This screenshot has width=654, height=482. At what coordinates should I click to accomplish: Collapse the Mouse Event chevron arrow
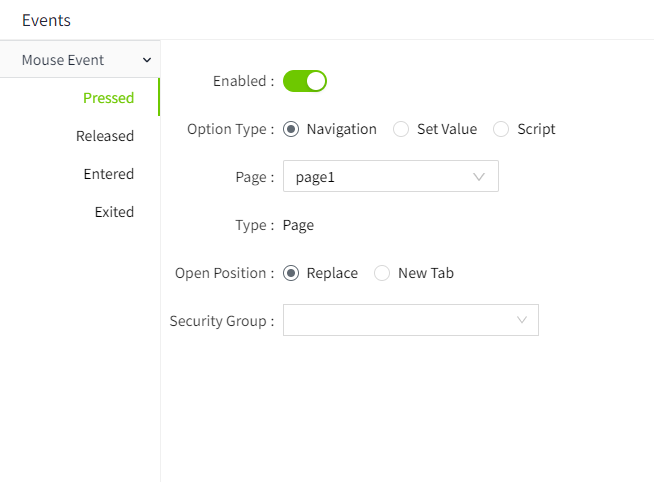pyautogui.click(x=148, y=61)
